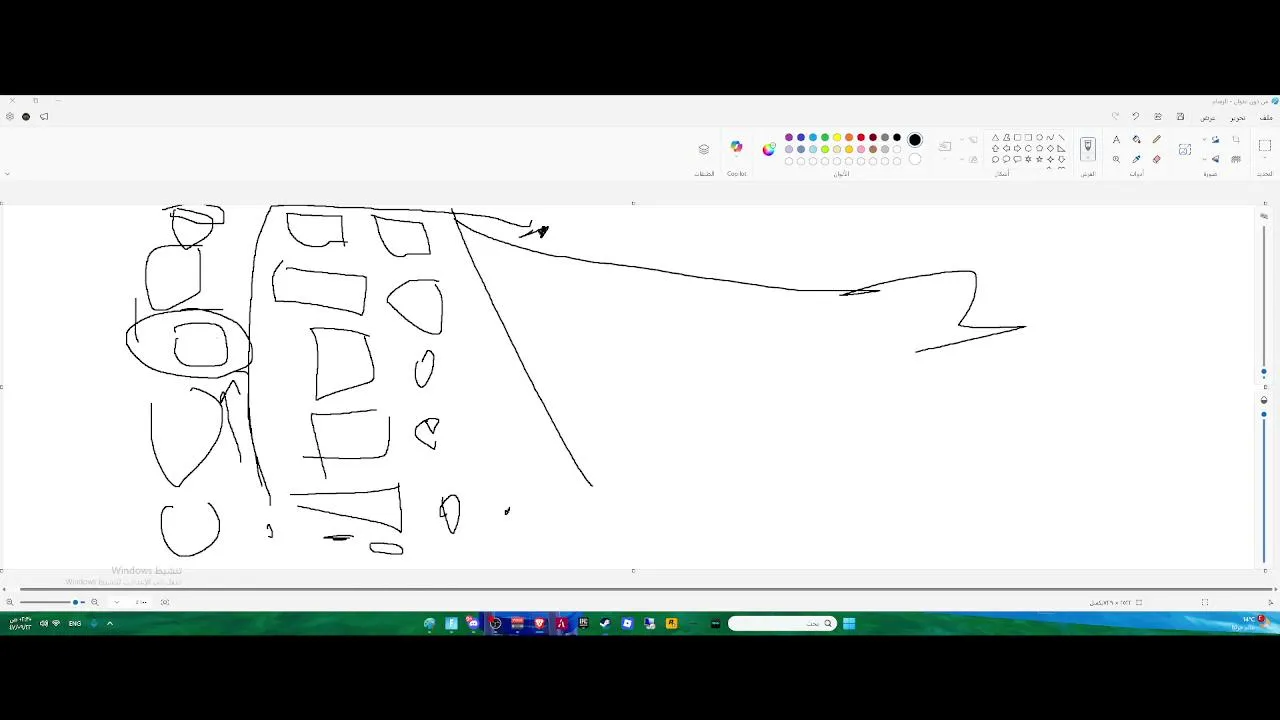Click the Flip image icon
Viewport: 1280px width, 720px height.
1216,159
